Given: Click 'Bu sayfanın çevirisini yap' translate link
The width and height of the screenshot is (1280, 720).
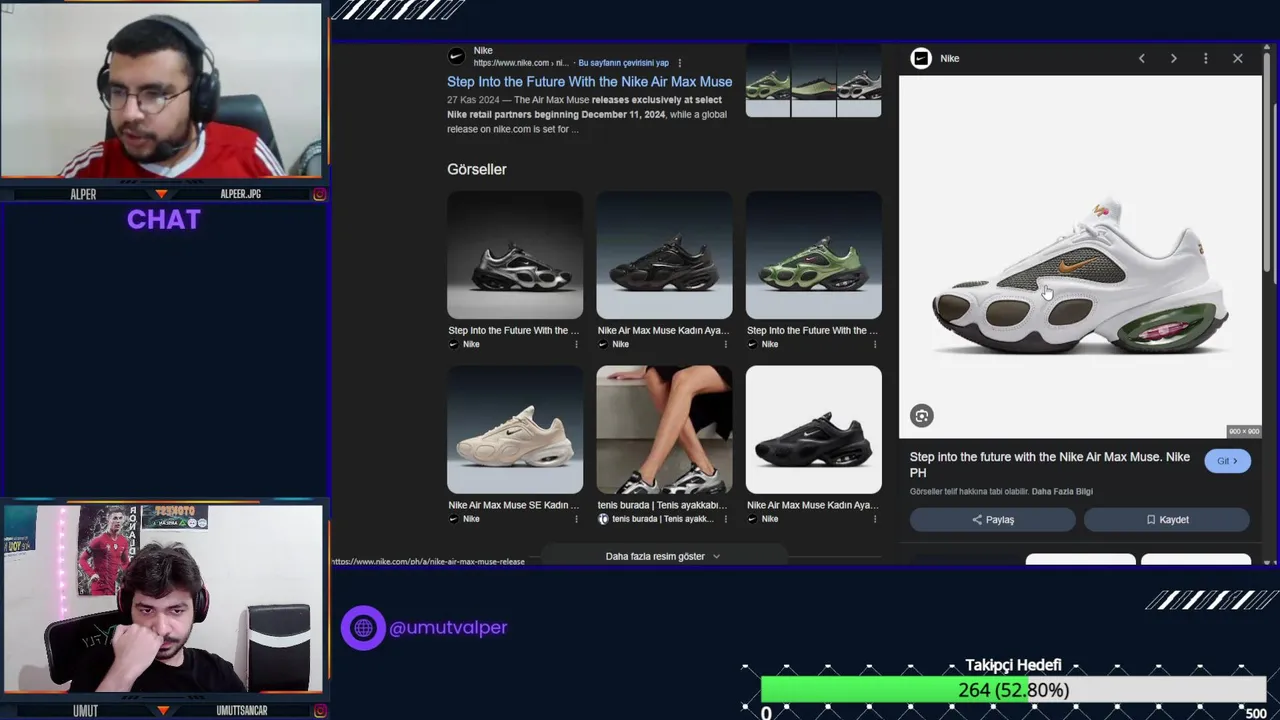Looking at the screenshot, I should point(623,63).
